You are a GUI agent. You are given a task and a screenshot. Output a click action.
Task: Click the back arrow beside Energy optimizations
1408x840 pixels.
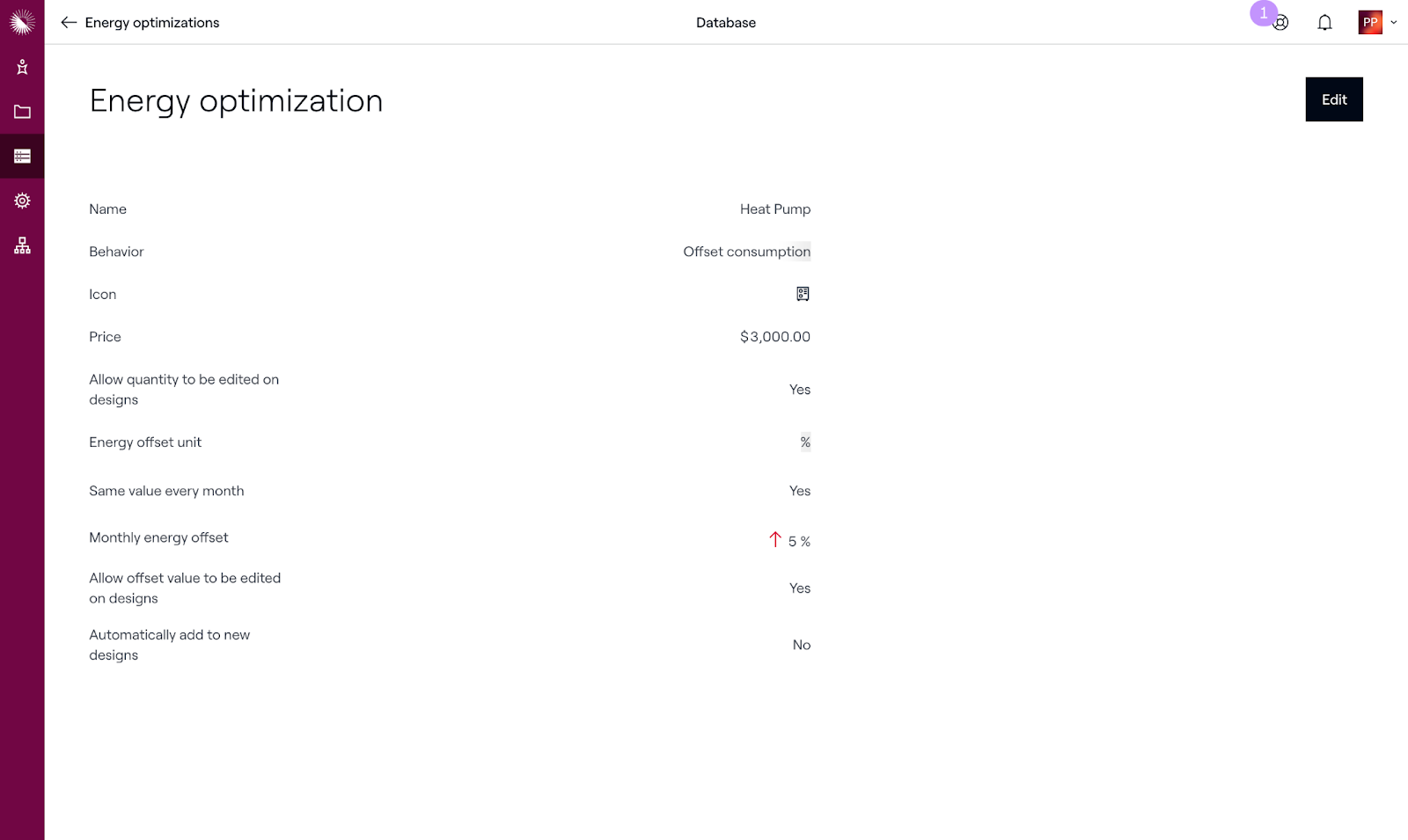coord(69,23)
